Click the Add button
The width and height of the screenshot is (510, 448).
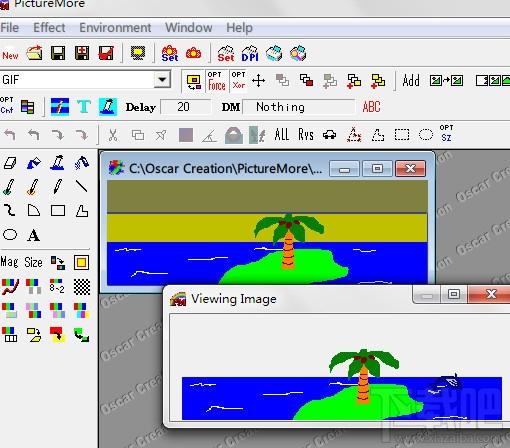point(411,80)
